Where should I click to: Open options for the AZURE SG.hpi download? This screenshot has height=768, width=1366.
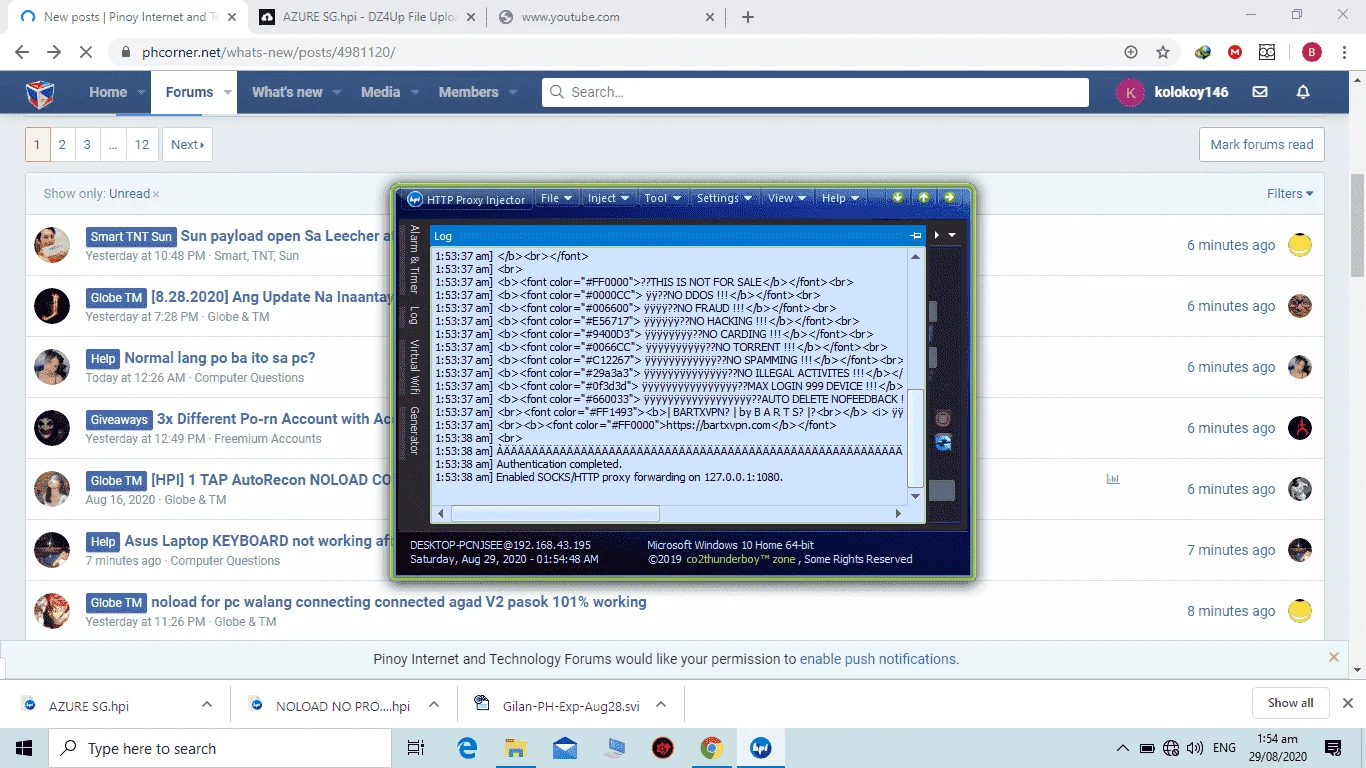point(207,704)
